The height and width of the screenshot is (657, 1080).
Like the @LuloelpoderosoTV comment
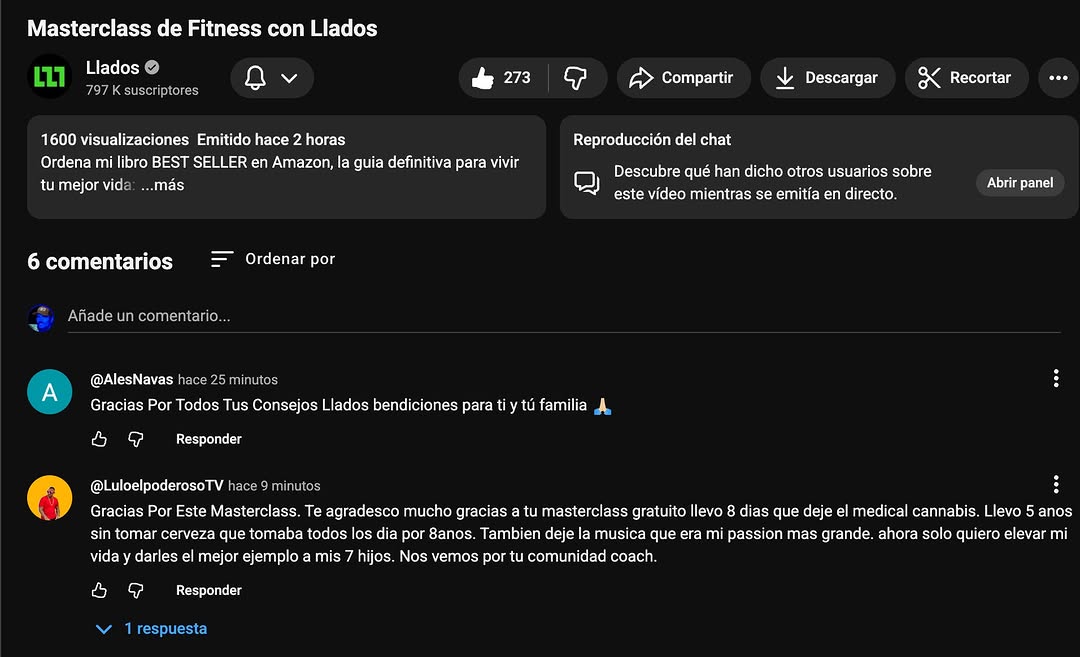[x=99, y=590]
